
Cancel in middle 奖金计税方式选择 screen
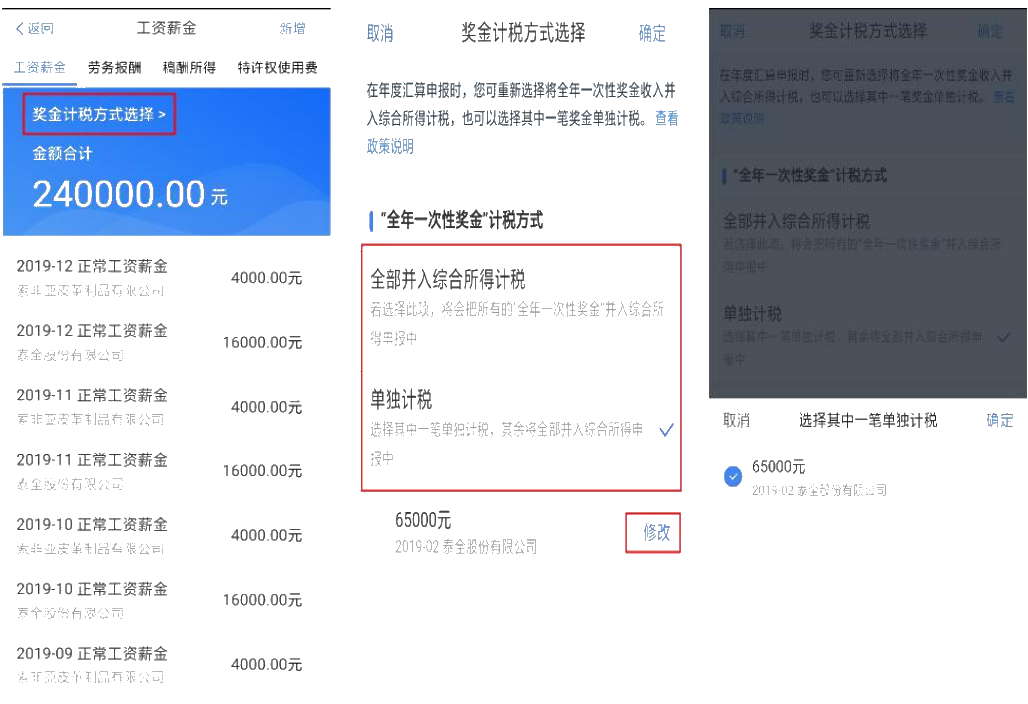(x=380, y=33)
